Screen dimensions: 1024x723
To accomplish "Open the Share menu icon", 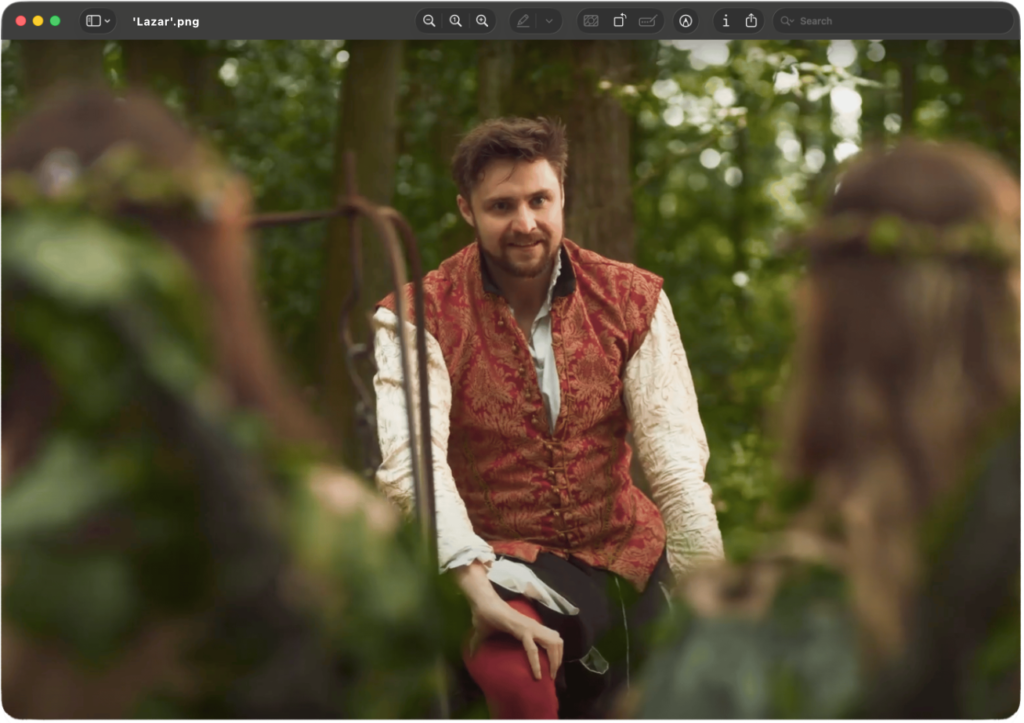I will (751, 21).
